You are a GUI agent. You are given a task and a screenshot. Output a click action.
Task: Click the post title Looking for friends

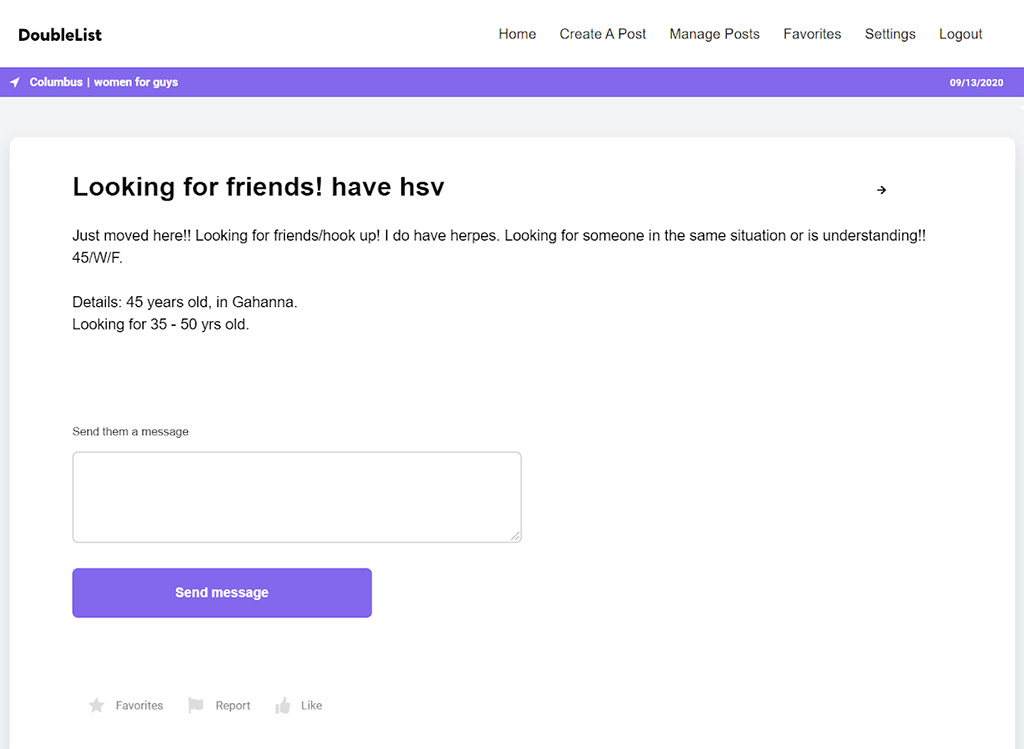pyautogui.click(x=258, y=187)
